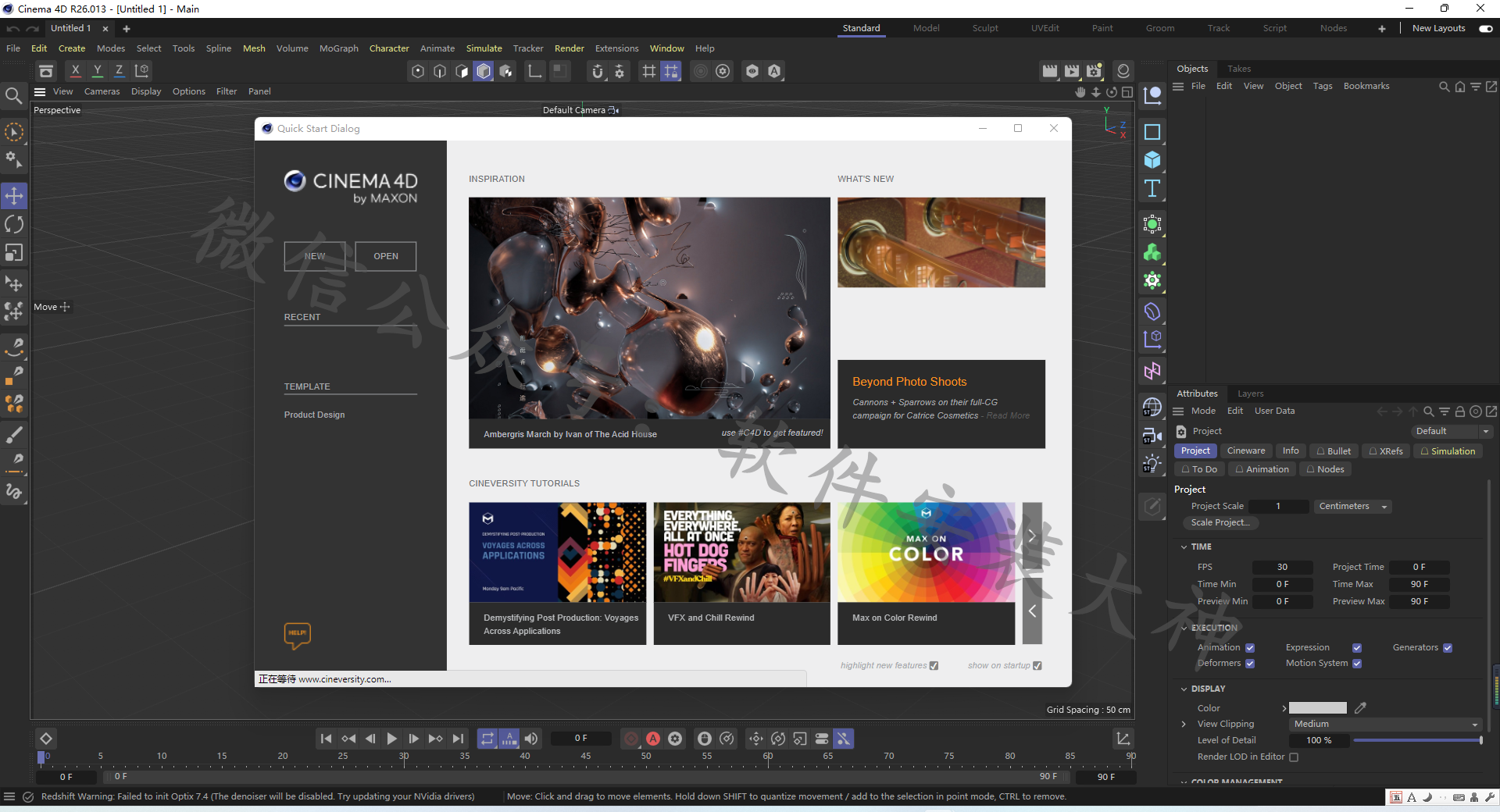Click frame 45 on the timeline ruler
The image size is (1500, 812).
586,757
